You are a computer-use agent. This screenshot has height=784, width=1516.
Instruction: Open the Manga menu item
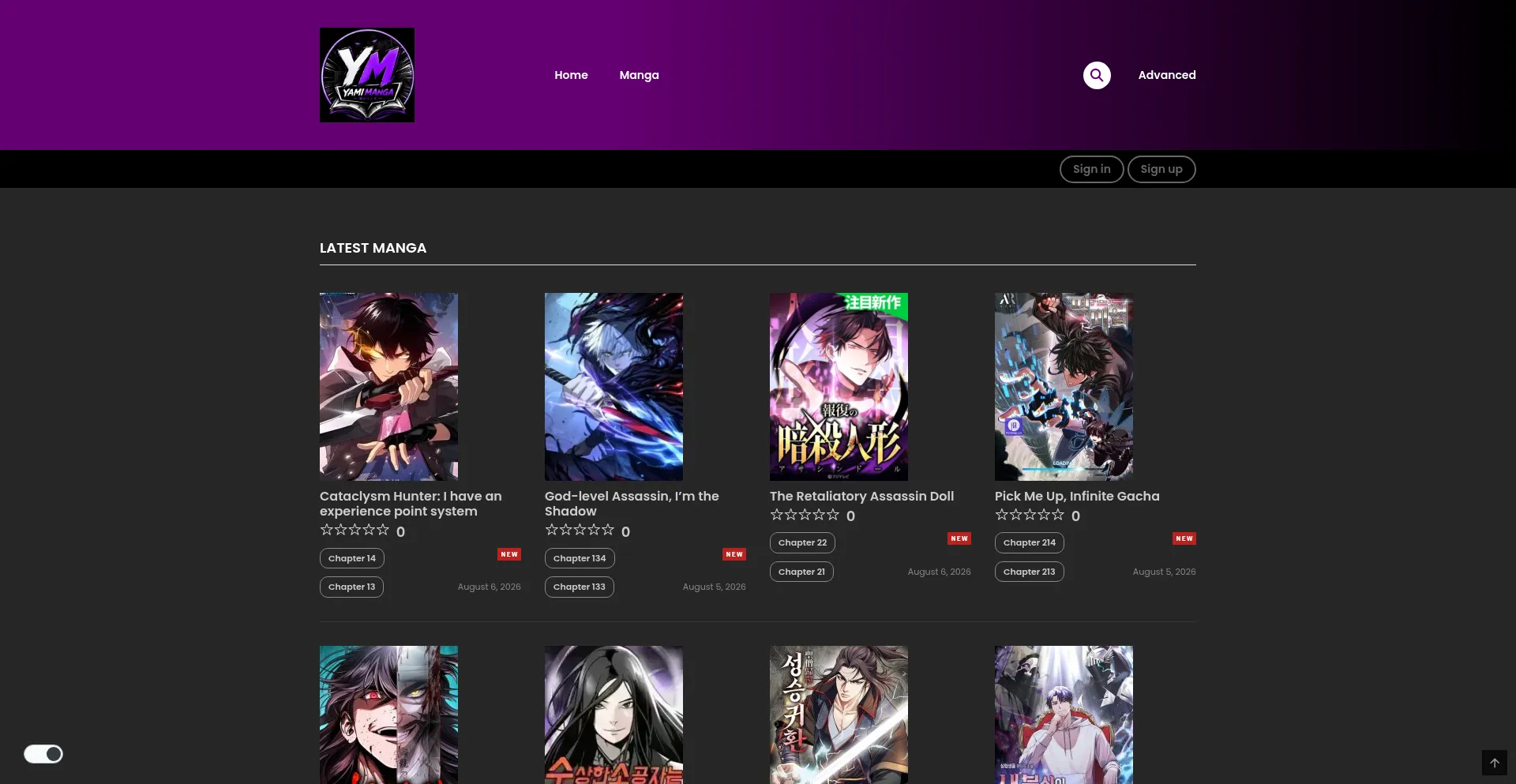click(639, 75)
